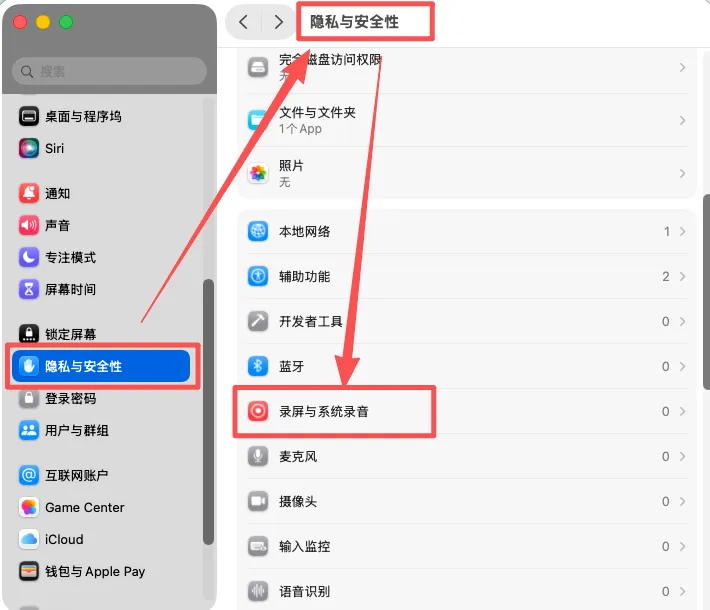Select the camera (摄像头) icon
This screenshot has height=610, width=710.
(258, 501)
